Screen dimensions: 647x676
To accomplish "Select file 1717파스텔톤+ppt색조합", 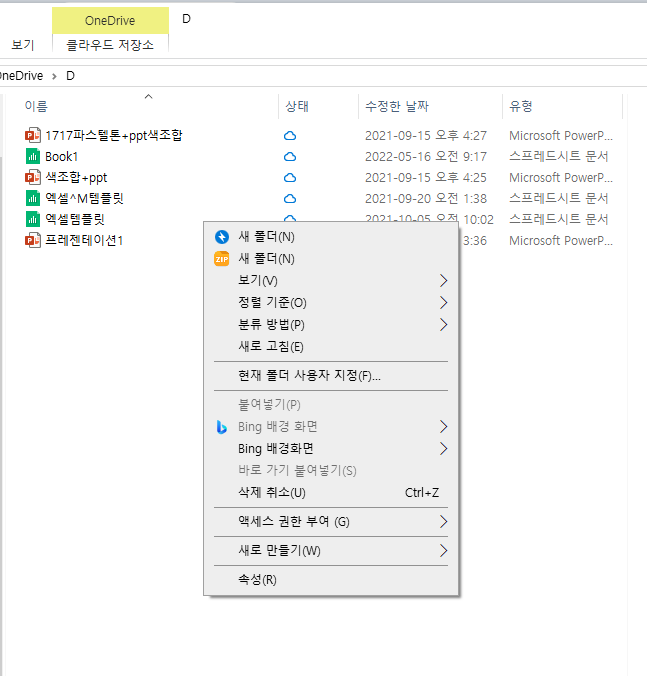I will (114, 135).
